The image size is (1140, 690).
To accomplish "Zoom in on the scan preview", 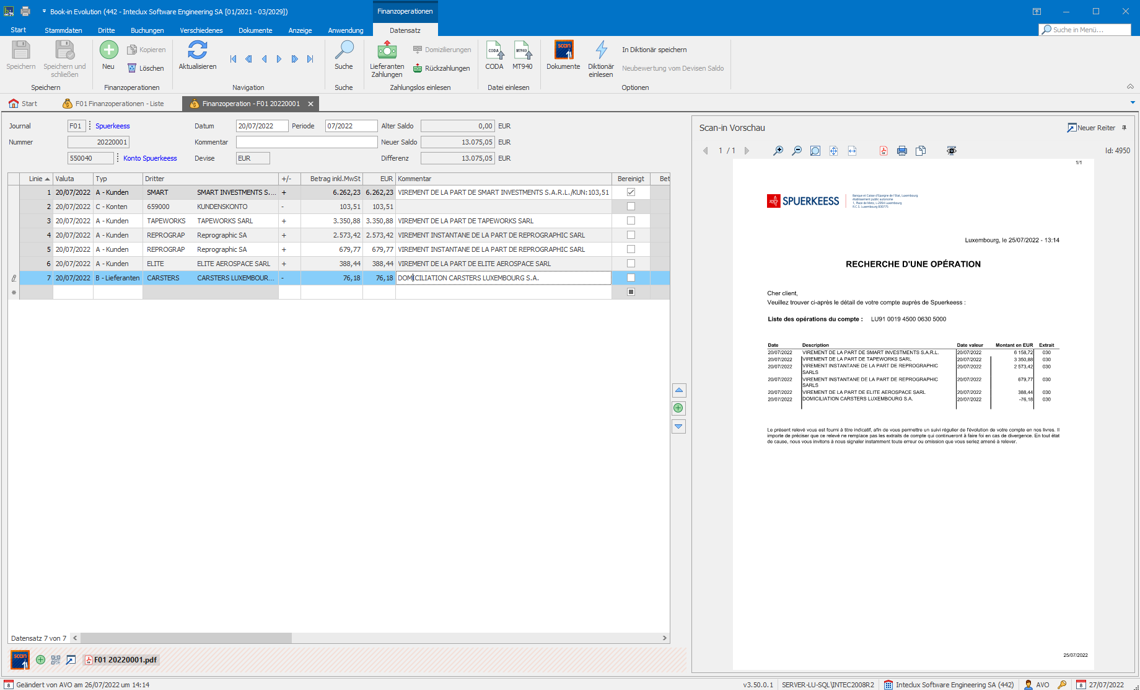I will tap(778, 151).
